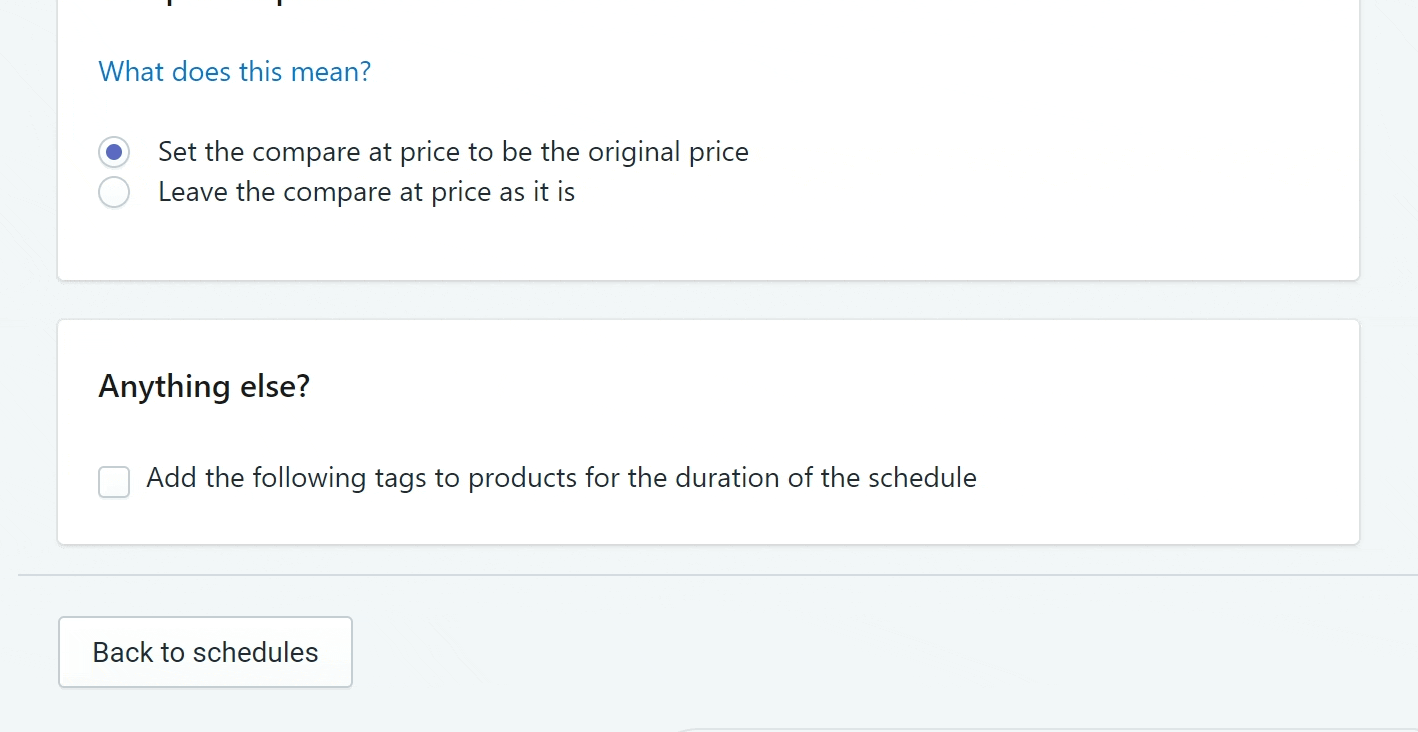This screenshot has width=1418, height=732.
Task: Select the original price radio button
Action: click(x=114, y=152)
